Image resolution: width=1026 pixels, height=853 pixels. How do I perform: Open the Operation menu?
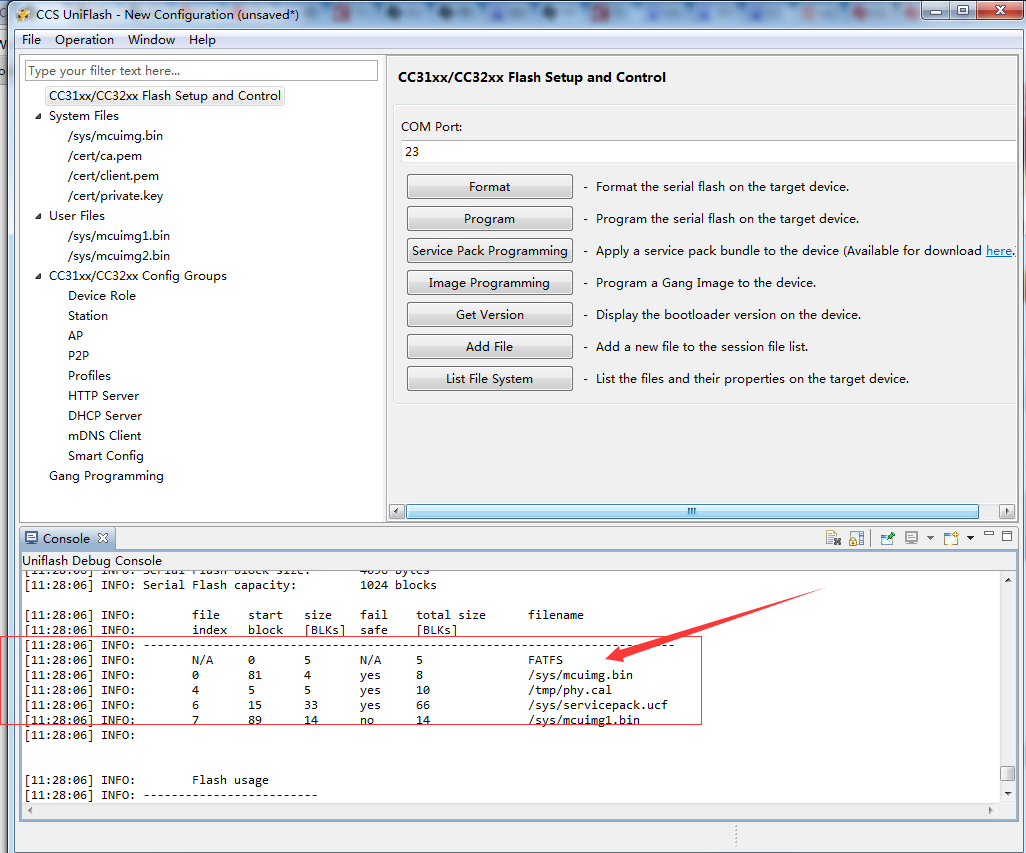[84, 40]
